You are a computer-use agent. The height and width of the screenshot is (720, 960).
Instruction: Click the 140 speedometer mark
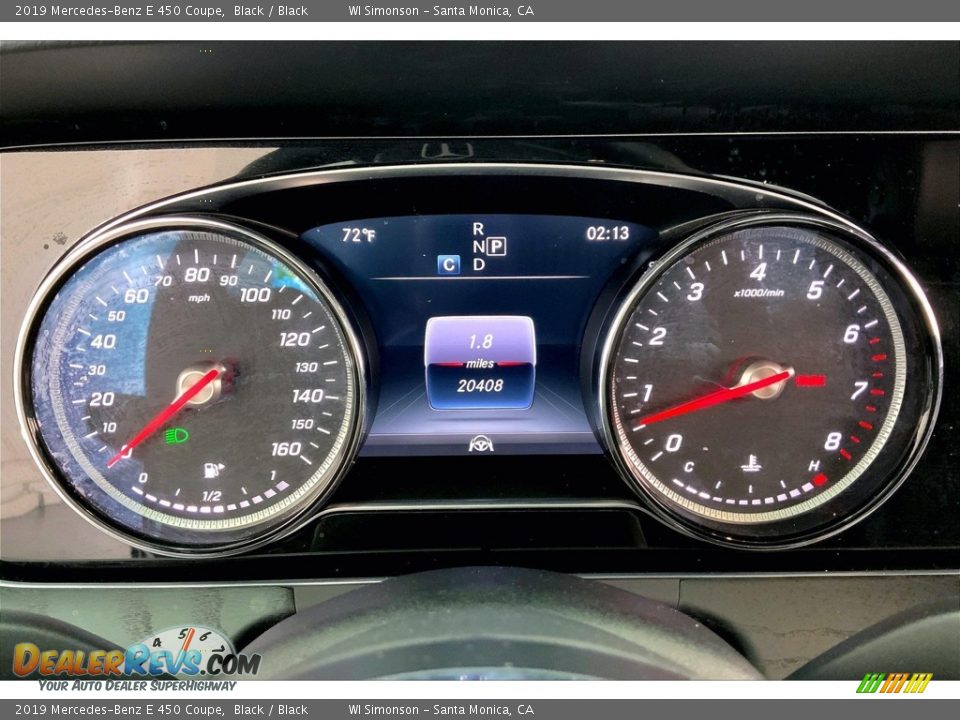307,396
